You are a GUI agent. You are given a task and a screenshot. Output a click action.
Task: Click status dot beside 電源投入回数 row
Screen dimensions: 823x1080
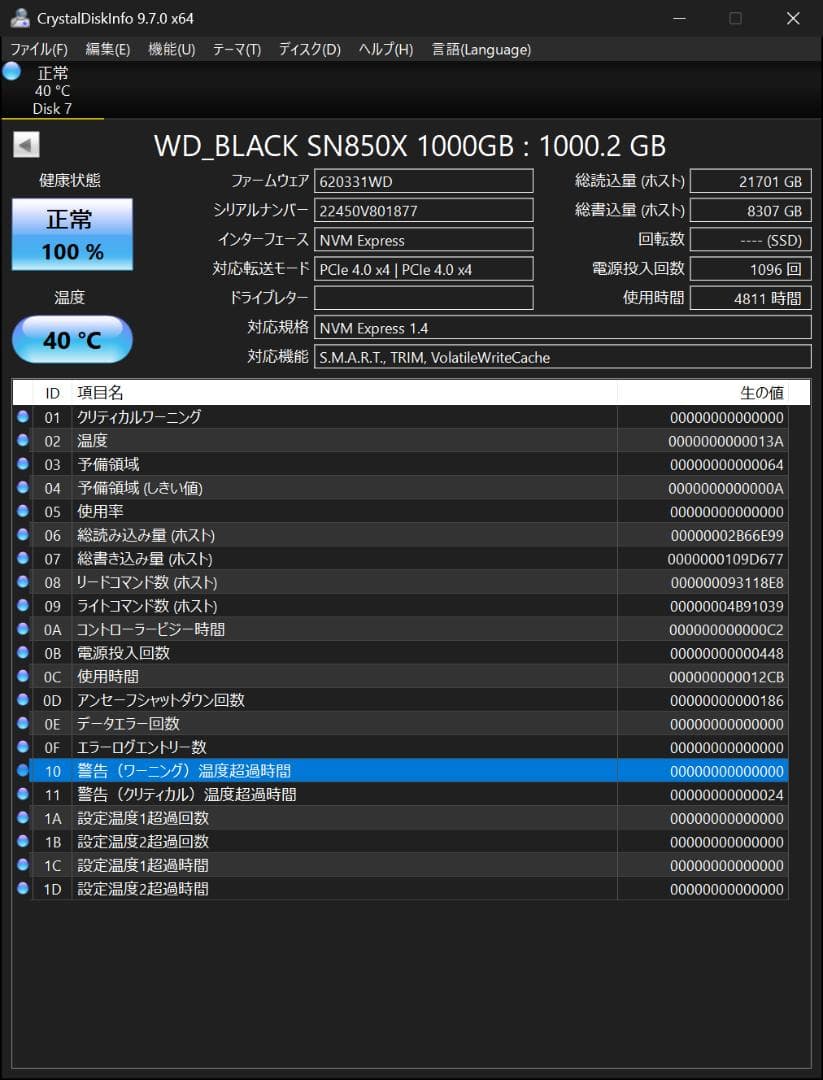22,653
